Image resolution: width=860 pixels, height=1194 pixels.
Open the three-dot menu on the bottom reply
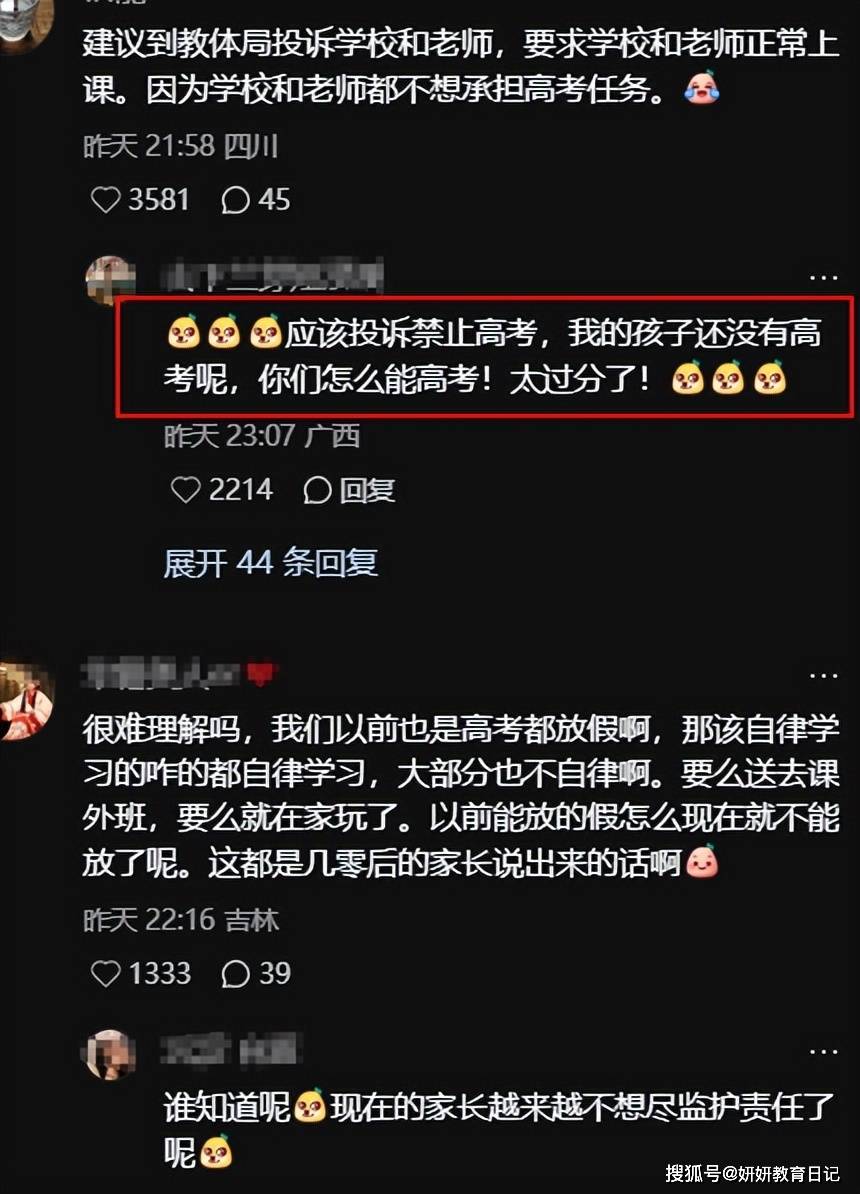[823, 1052]
